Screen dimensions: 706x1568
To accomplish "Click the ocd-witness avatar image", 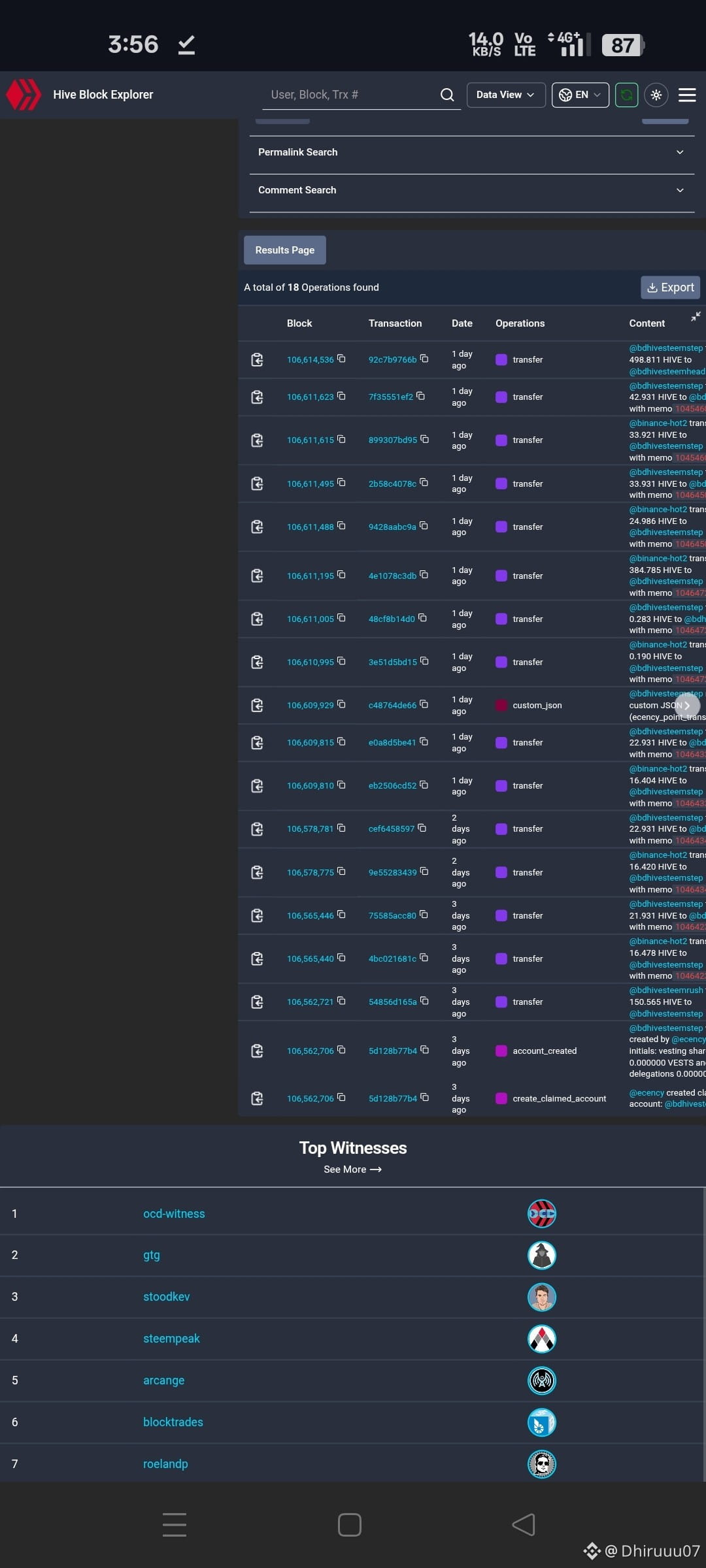I will 542,1214.
